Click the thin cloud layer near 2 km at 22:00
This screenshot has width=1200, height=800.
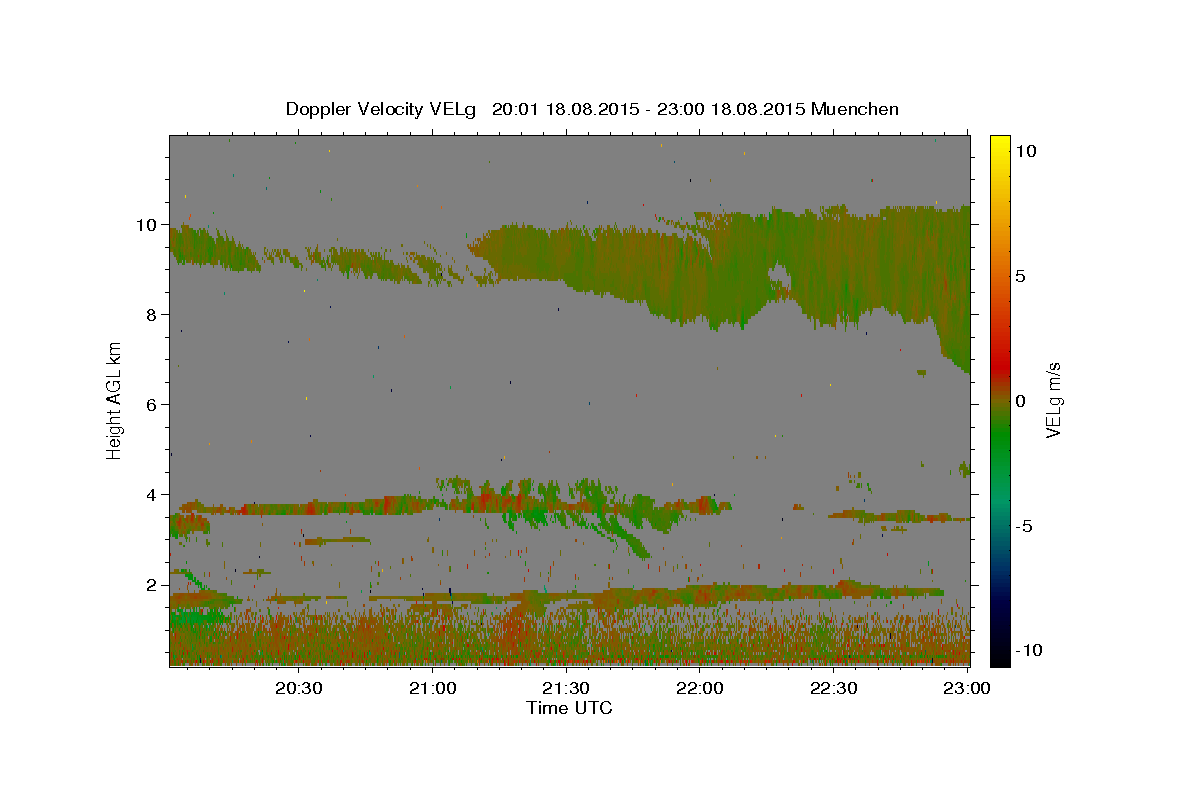click(700, 594)
